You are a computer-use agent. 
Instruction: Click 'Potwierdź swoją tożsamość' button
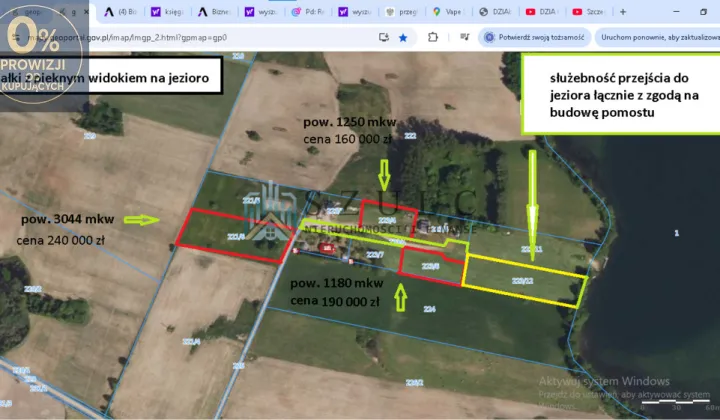pos(535,38)
